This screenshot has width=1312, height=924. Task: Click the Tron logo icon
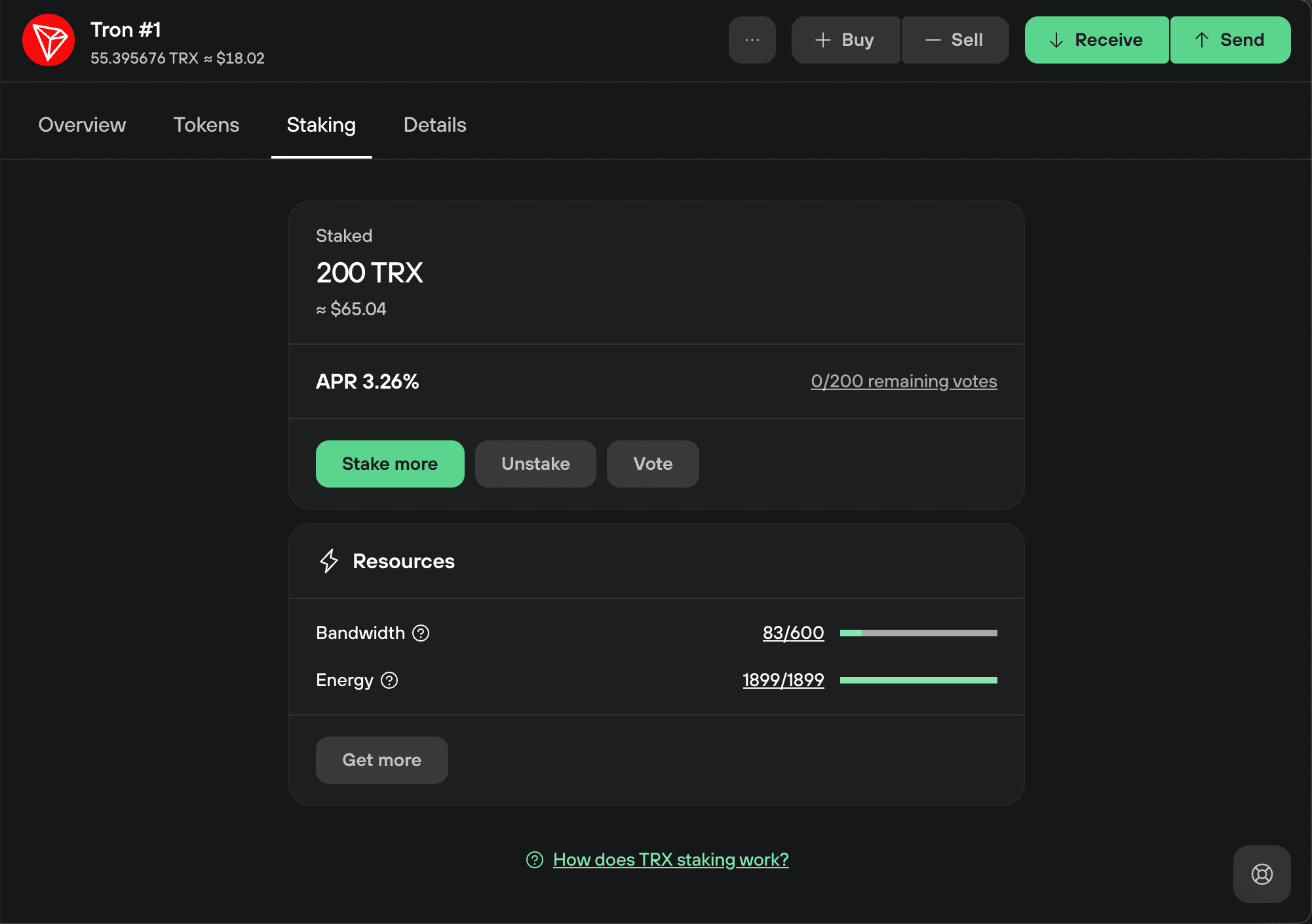coord(48,40)
